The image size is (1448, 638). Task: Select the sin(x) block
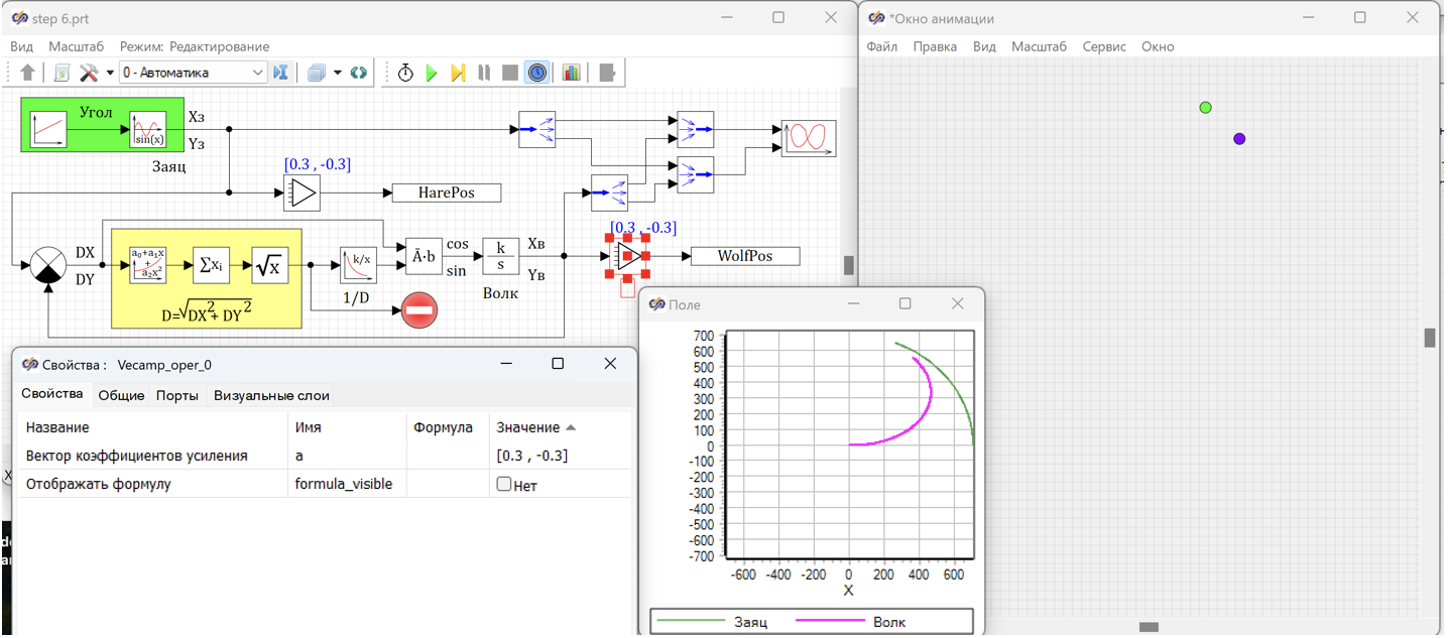[148, 129]
